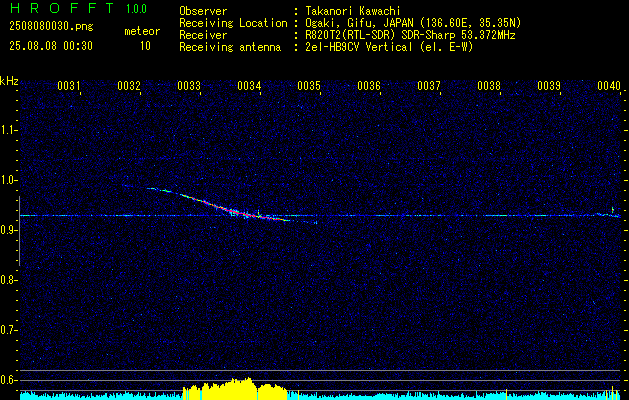Click the meteor label
This screenshot has width=629, height=400.
(142, 31)
